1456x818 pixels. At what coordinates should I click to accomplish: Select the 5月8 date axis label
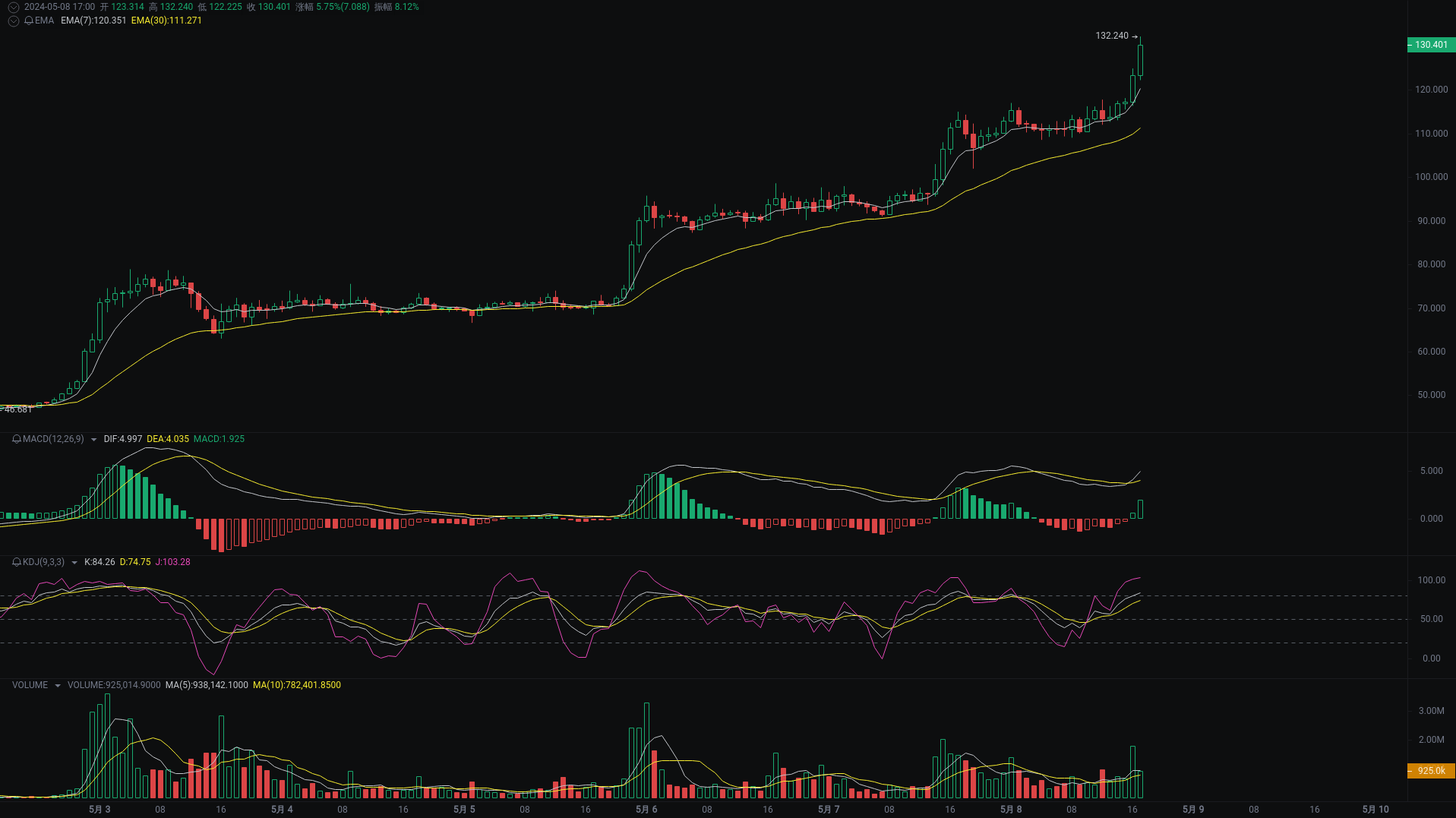coord(1011,809)
